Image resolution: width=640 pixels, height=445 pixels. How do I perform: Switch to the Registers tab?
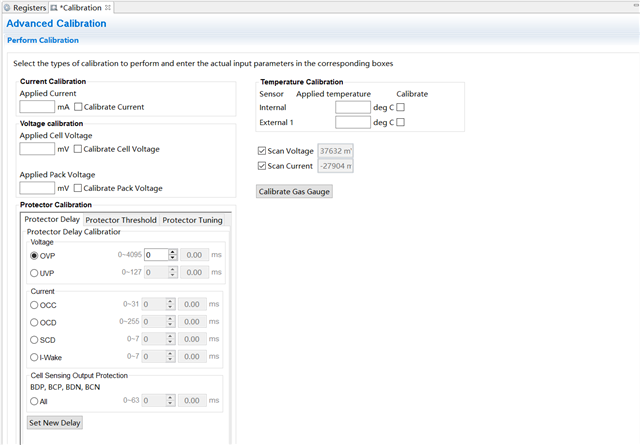click(24, 8)
